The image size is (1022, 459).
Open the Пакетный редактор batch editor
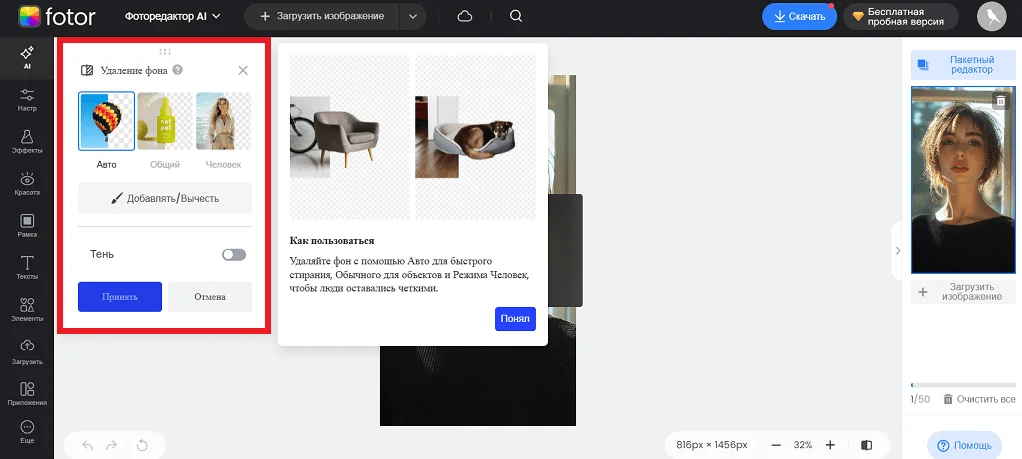point(963,65)
